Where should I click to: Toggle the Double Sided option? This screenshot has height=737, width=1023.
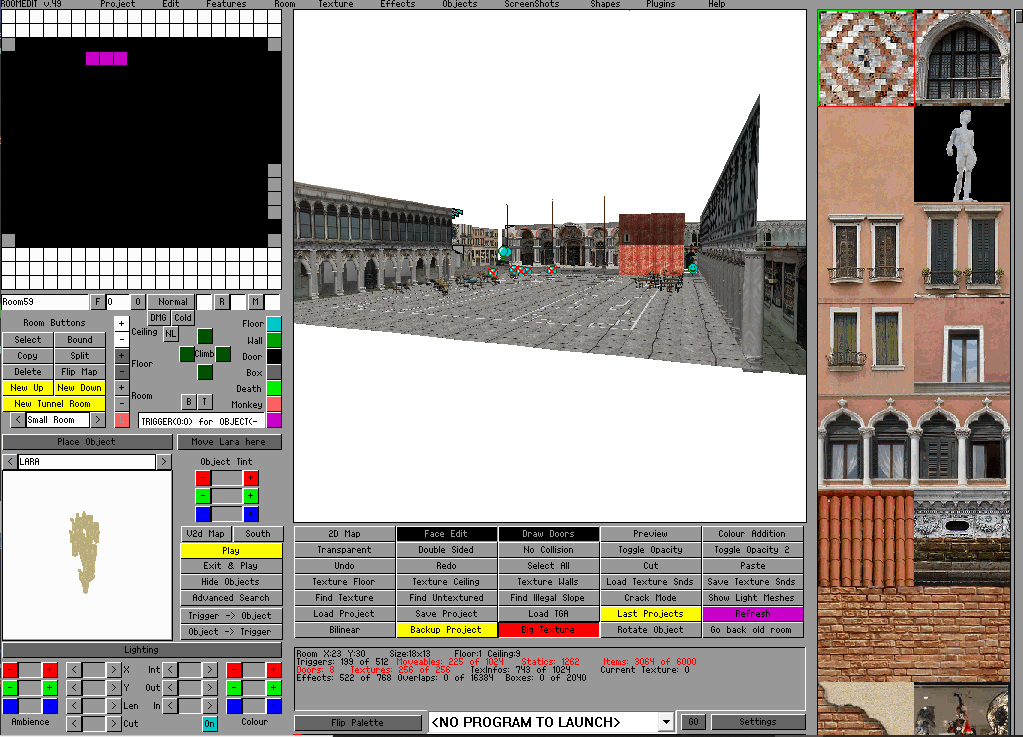tap(446, 550)
